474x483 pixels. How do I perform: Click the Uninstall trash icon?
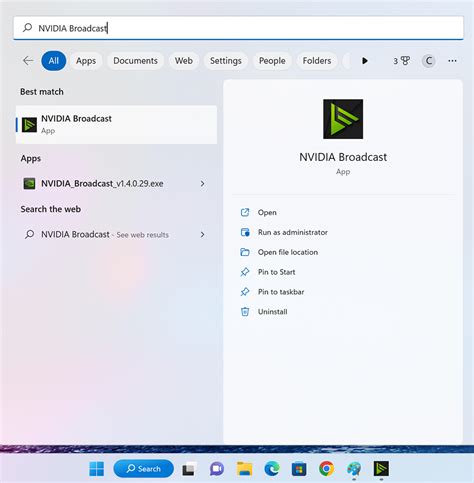click(245, 312)
